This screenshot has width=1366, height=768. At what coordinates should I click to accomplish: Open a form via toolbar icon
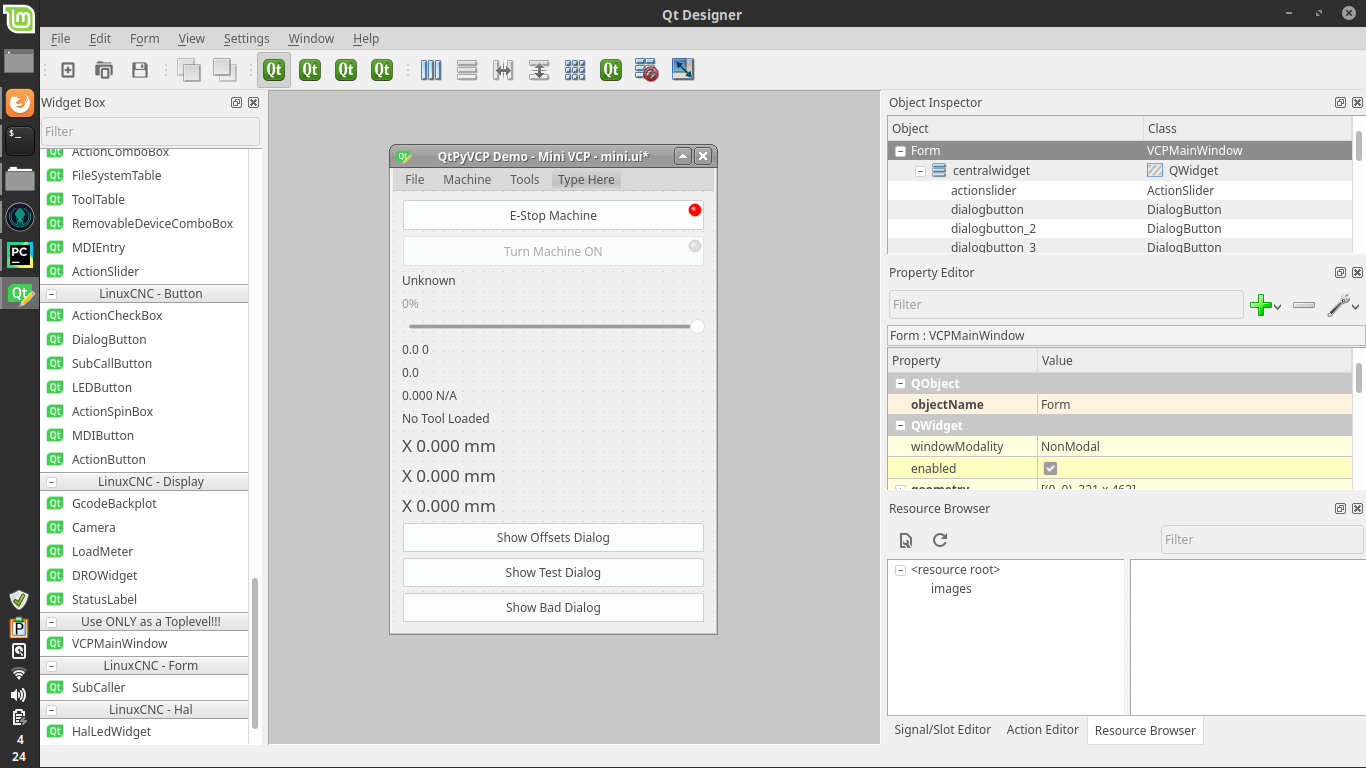104,70
